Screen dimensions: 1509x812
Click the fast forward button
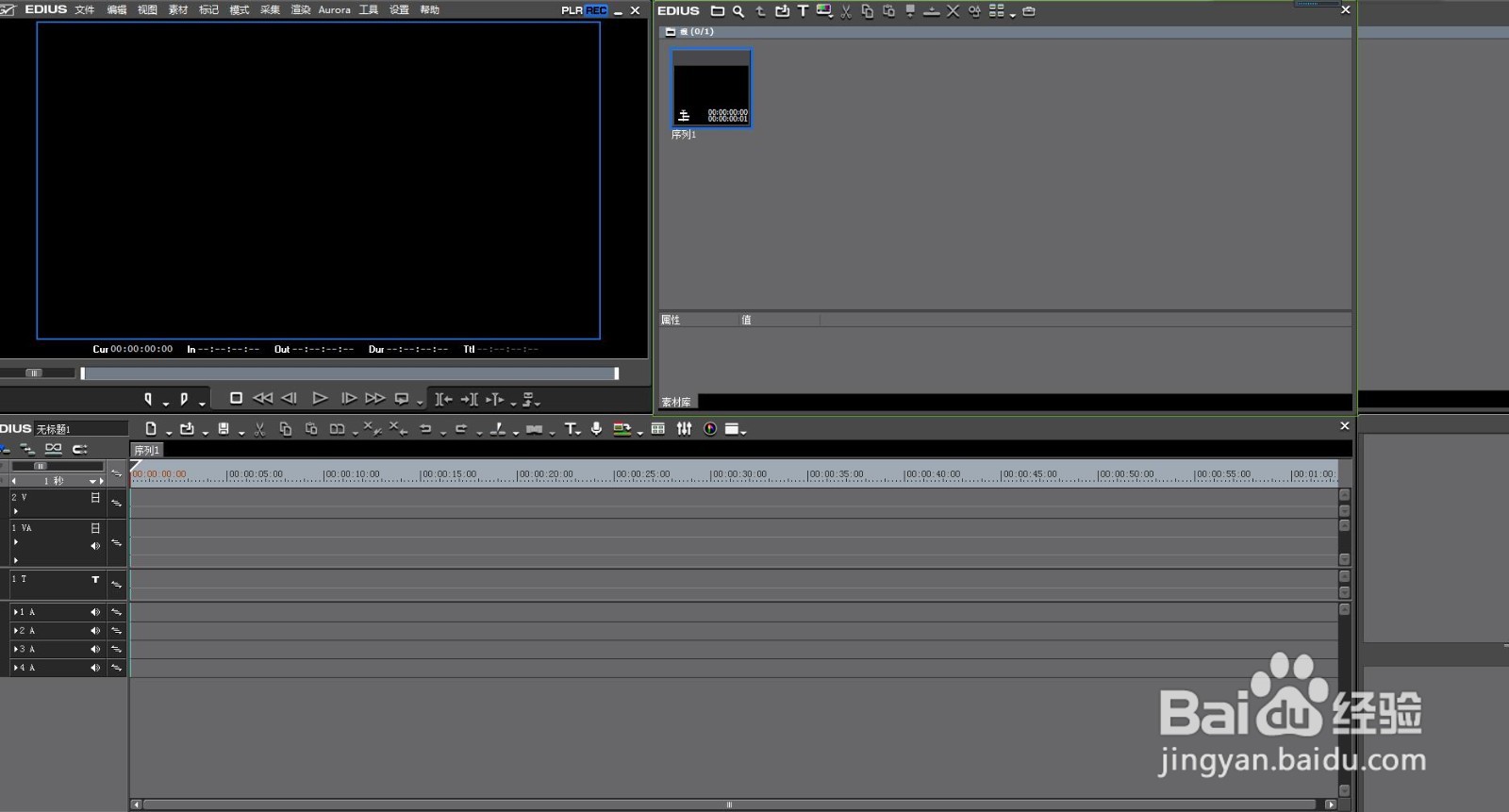point(375,398)
